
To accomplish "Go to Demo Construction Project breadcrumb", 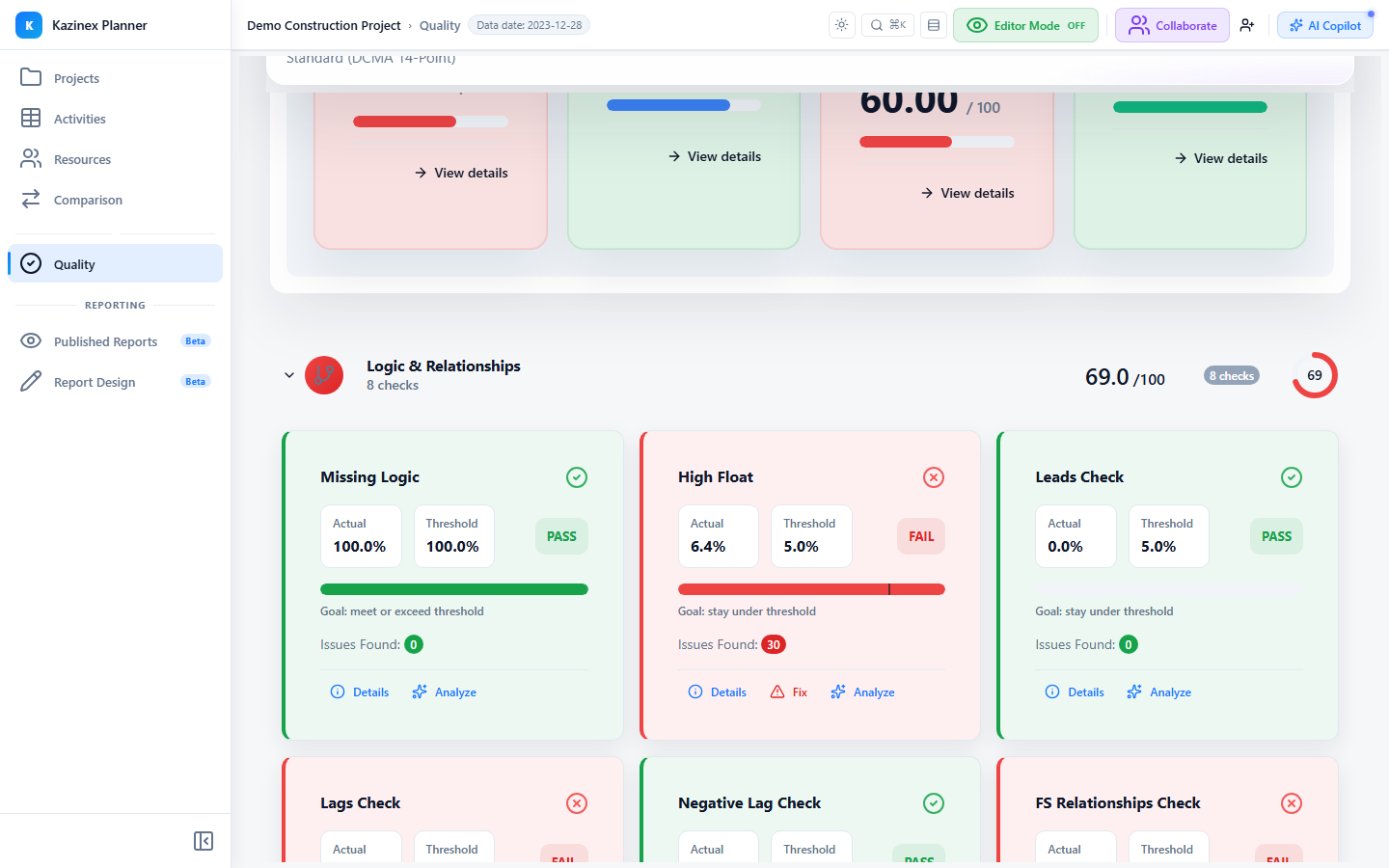I will [x=324, y=25].
